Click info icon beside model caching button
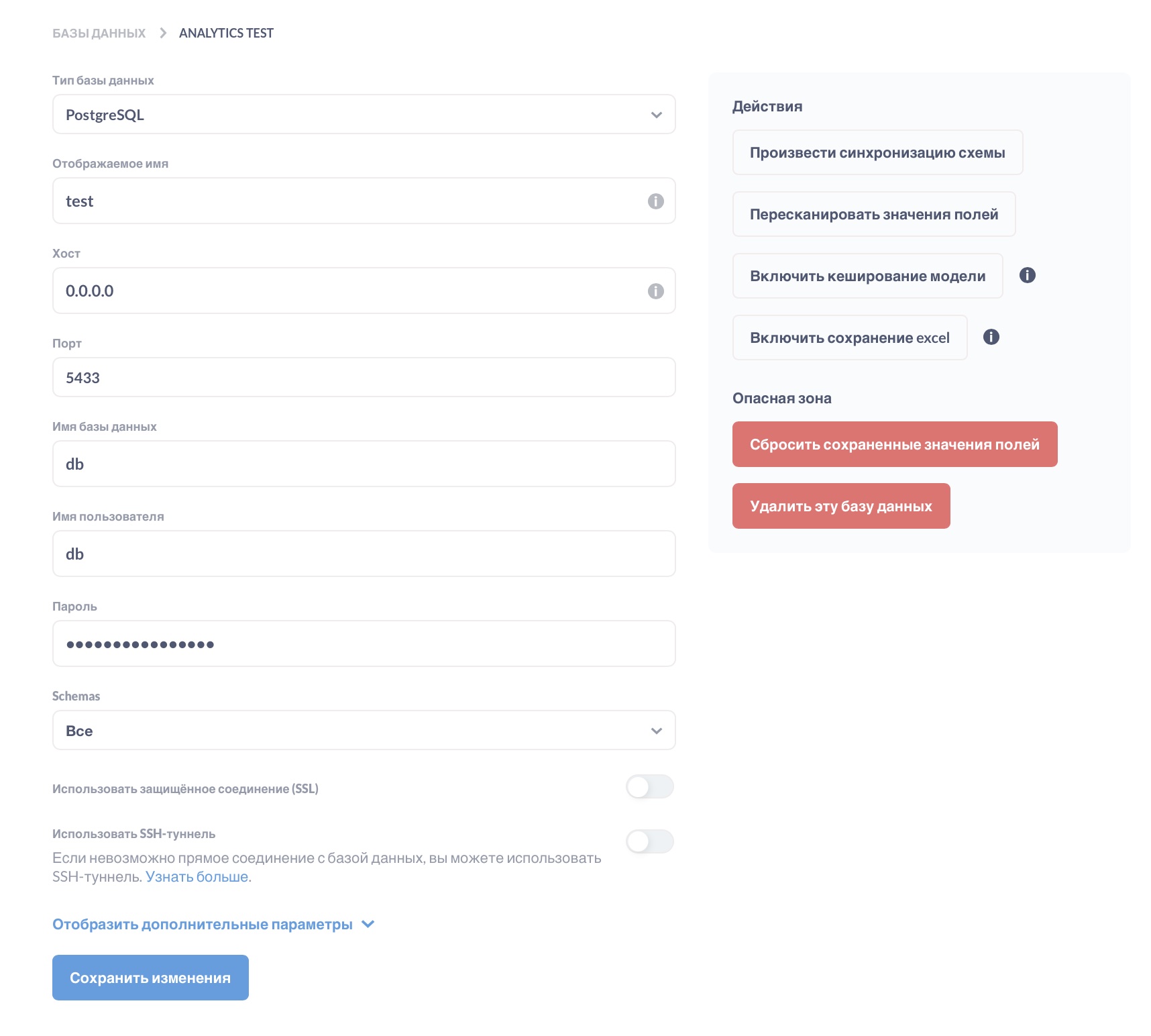 1027,275
